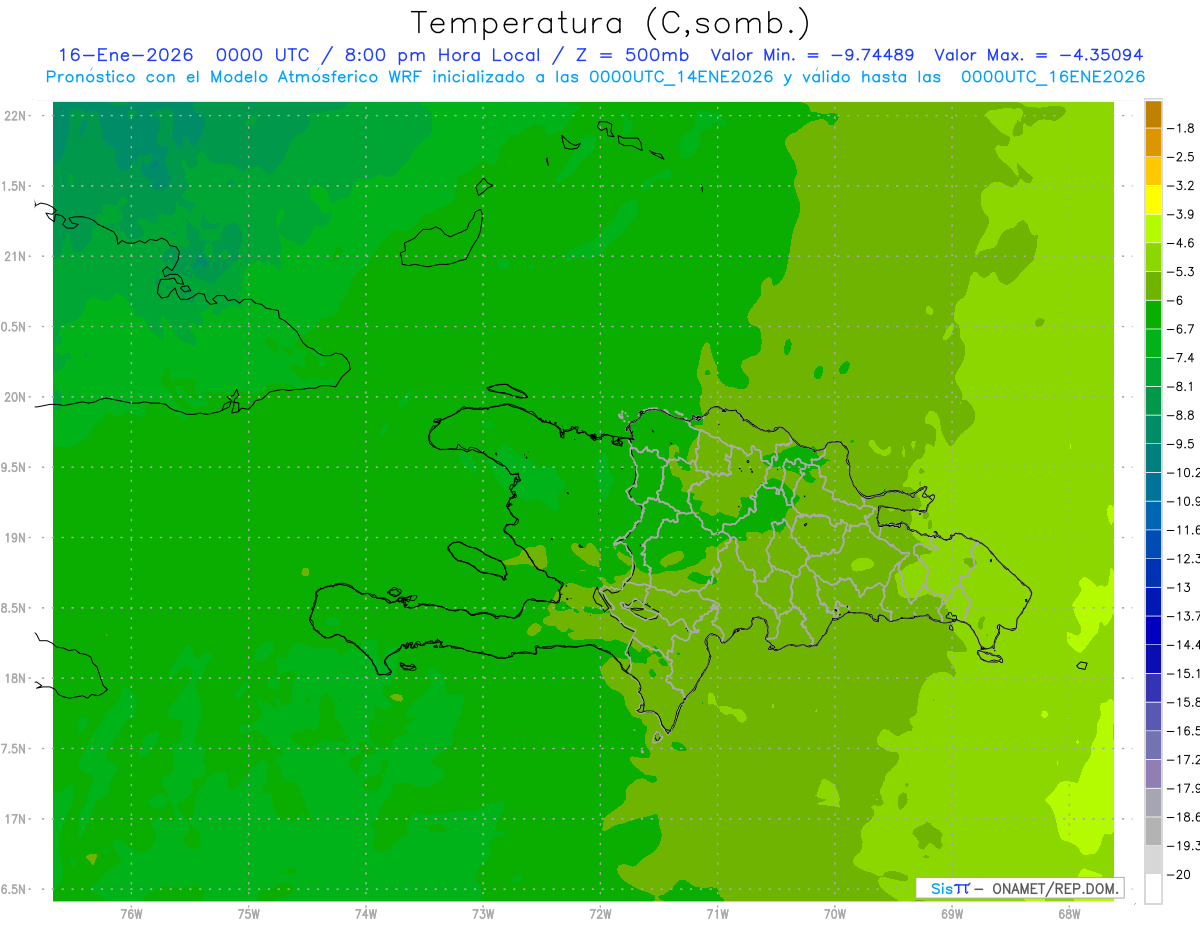Click the '20N' latitude label
This screenshot has width=1200, height=927.
(15, 397)
